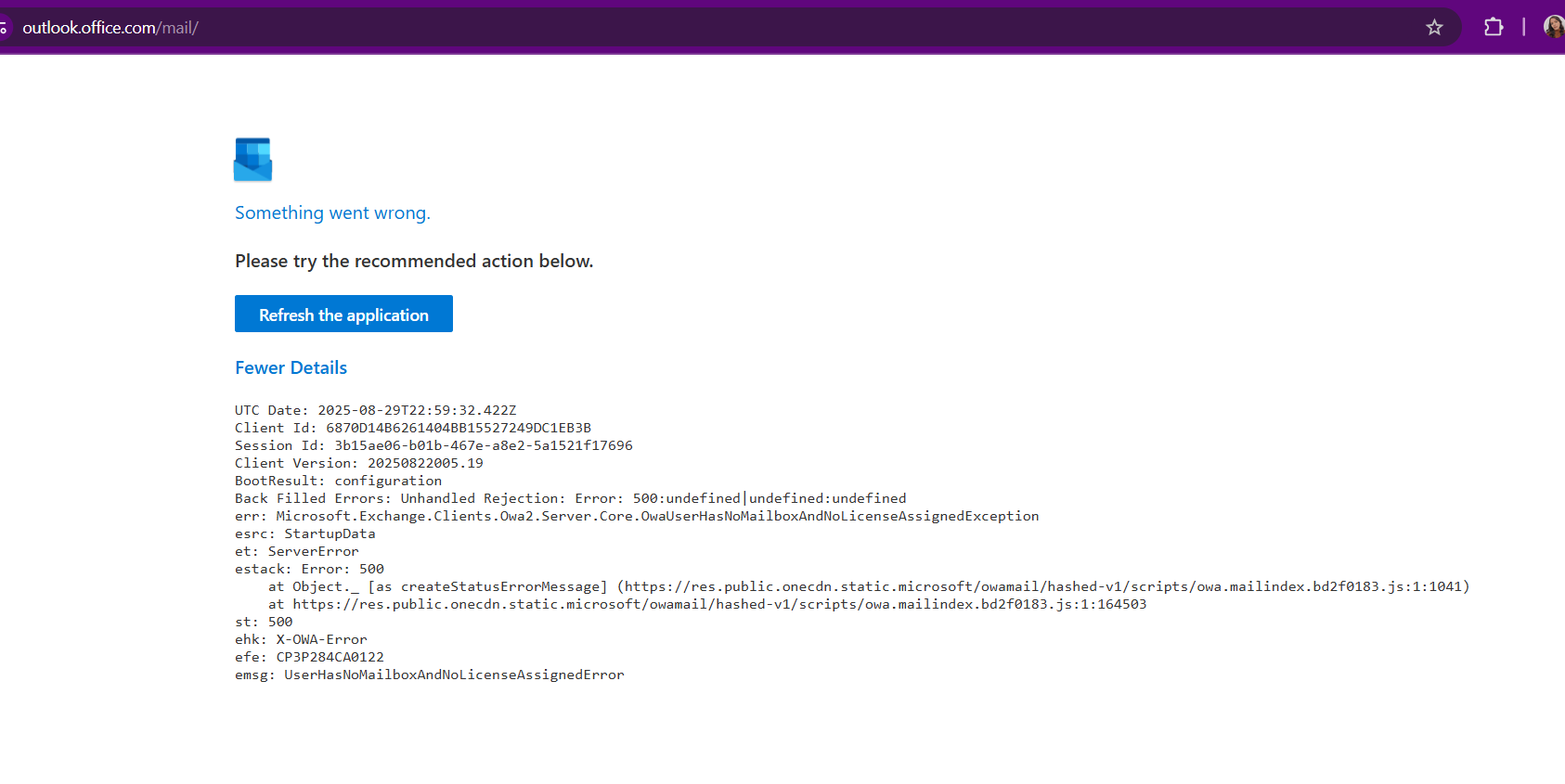Click the site information icon beside URL
The height and width of the screenshot is (784, 1565).
pos(4,28)
